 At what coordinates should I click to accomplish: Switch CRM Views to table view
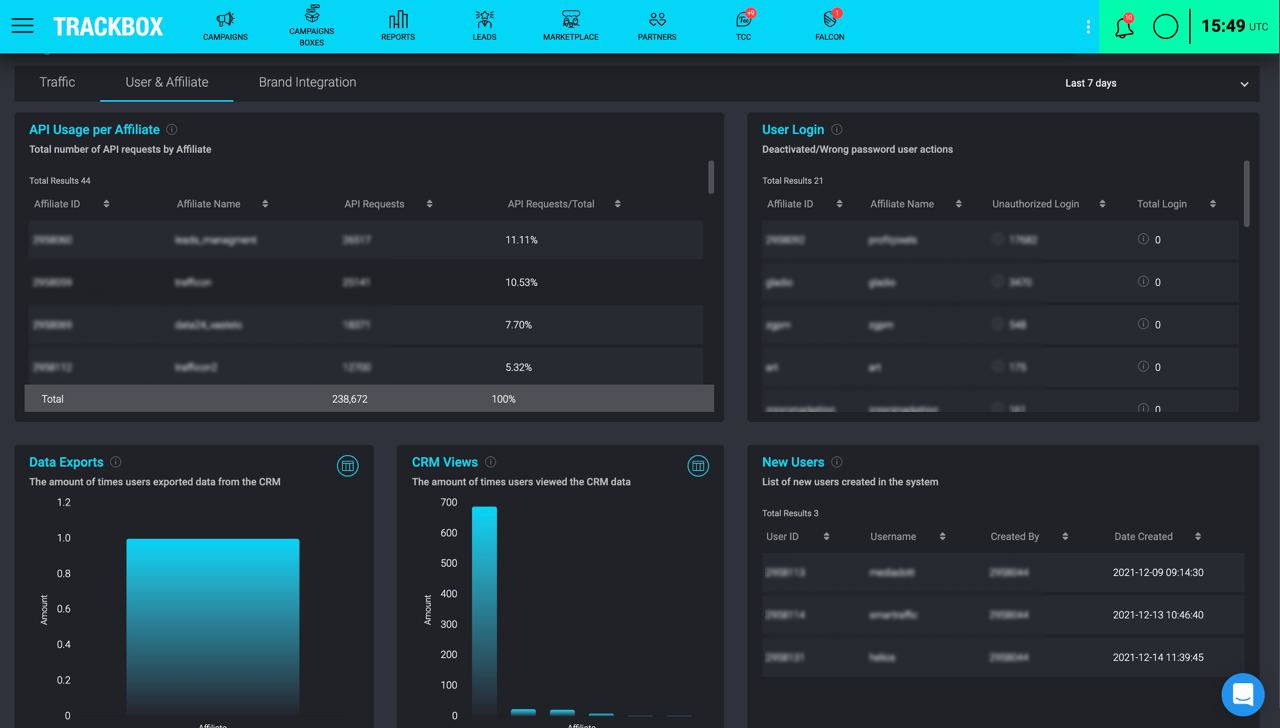(698, 466)
